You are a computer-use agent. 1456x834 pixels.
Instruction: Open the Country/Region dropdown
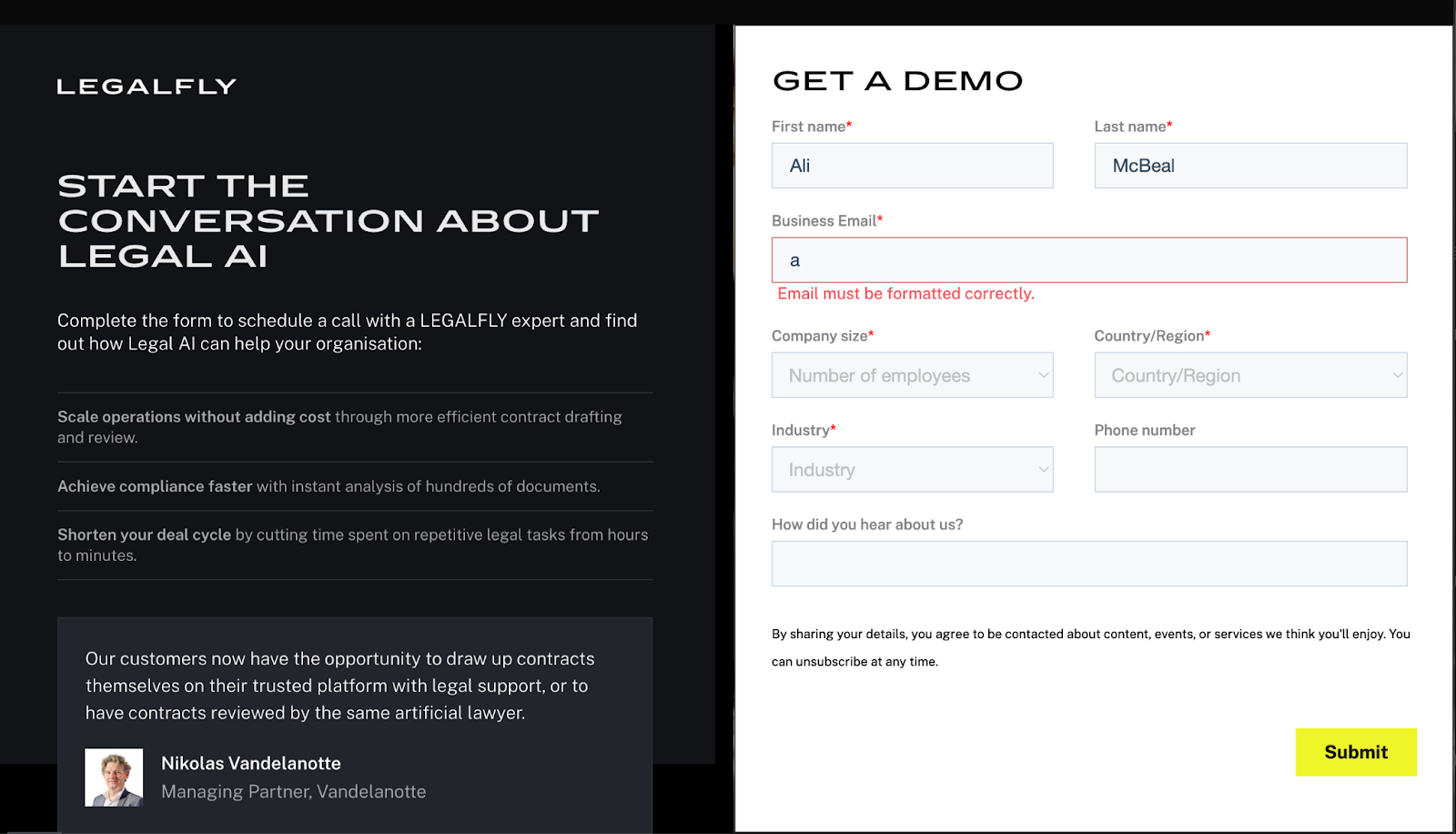point(1249,374)
